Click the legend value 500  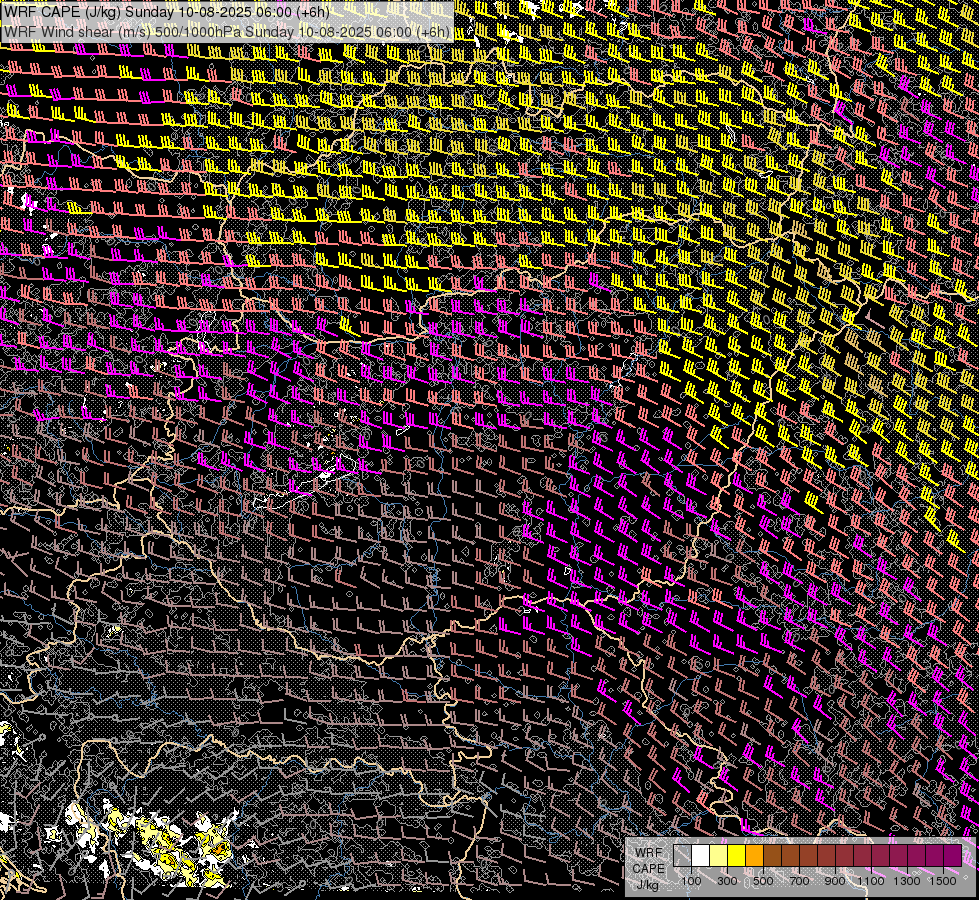(763, 881)
